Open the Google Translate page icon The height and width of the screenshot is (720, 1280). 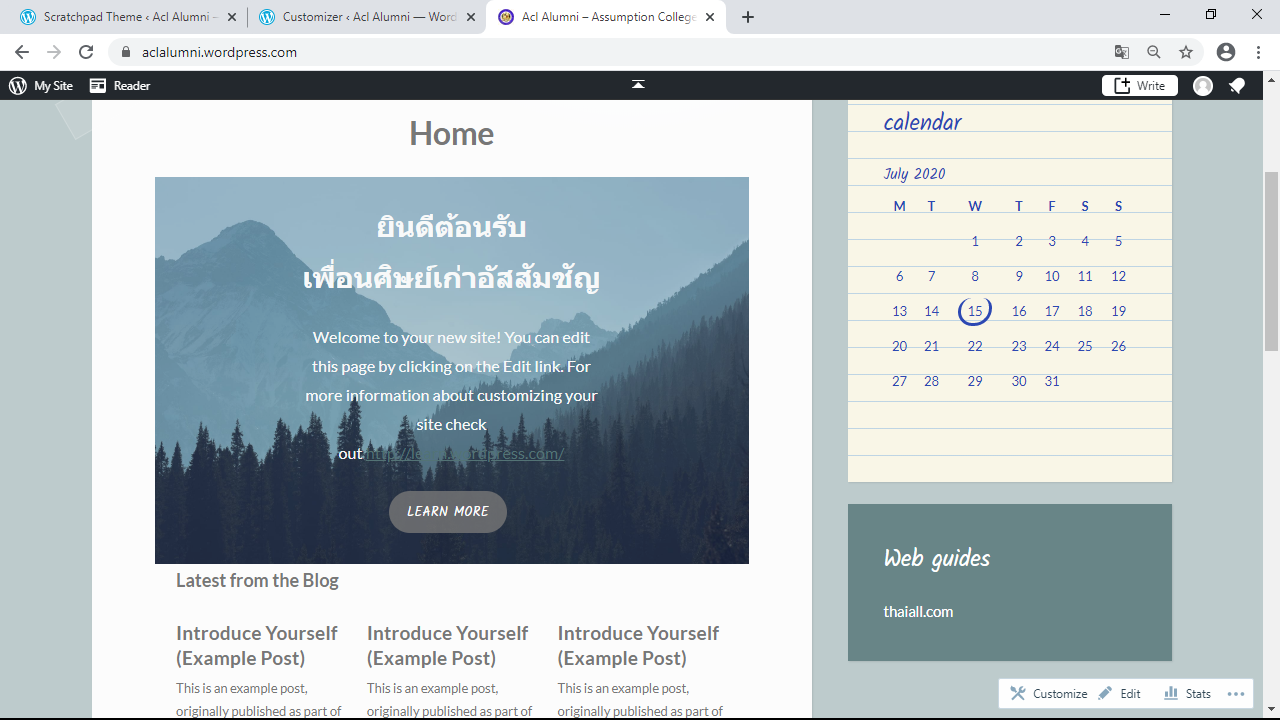(1122, 52)
